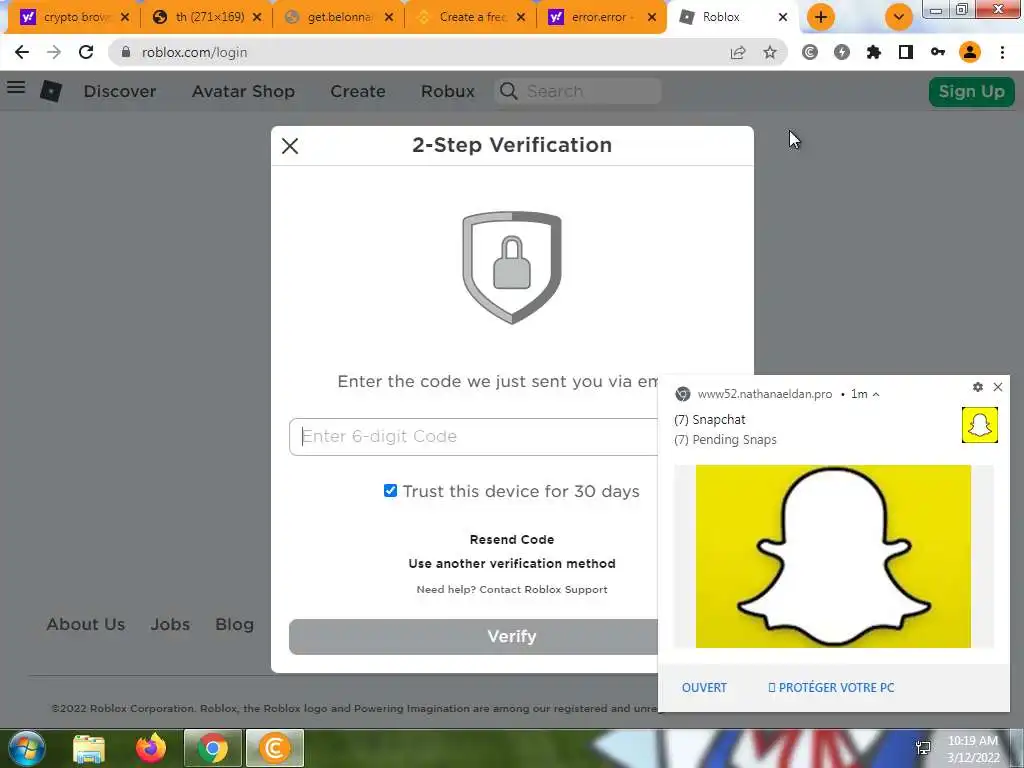Open the tab search dropdown arrow
Viewport: 1024px width, 768px height.
point(899,17)
